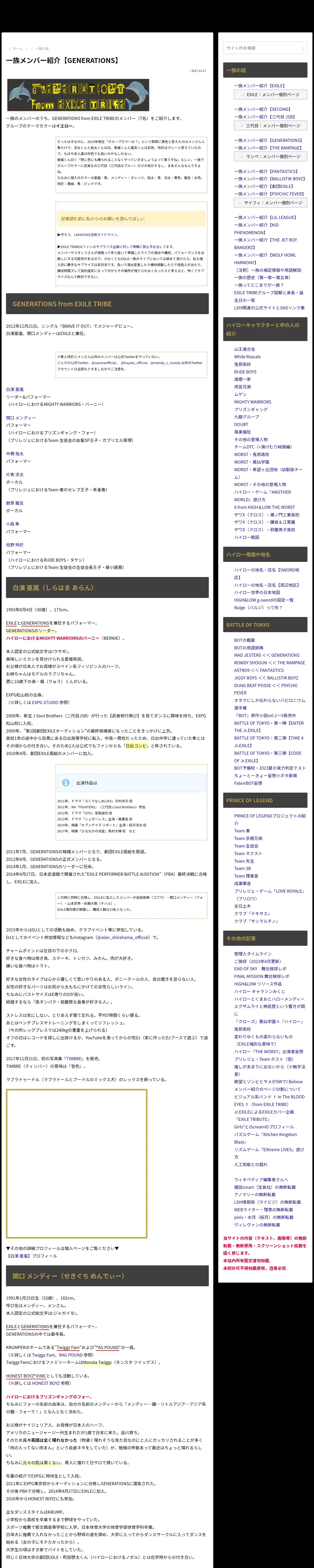The width and height of the screenshot is (314, 1568).
Task: Jump to 佐野 玲於 member anchor link
Action: pyautogui.click(x=15, y=545)
